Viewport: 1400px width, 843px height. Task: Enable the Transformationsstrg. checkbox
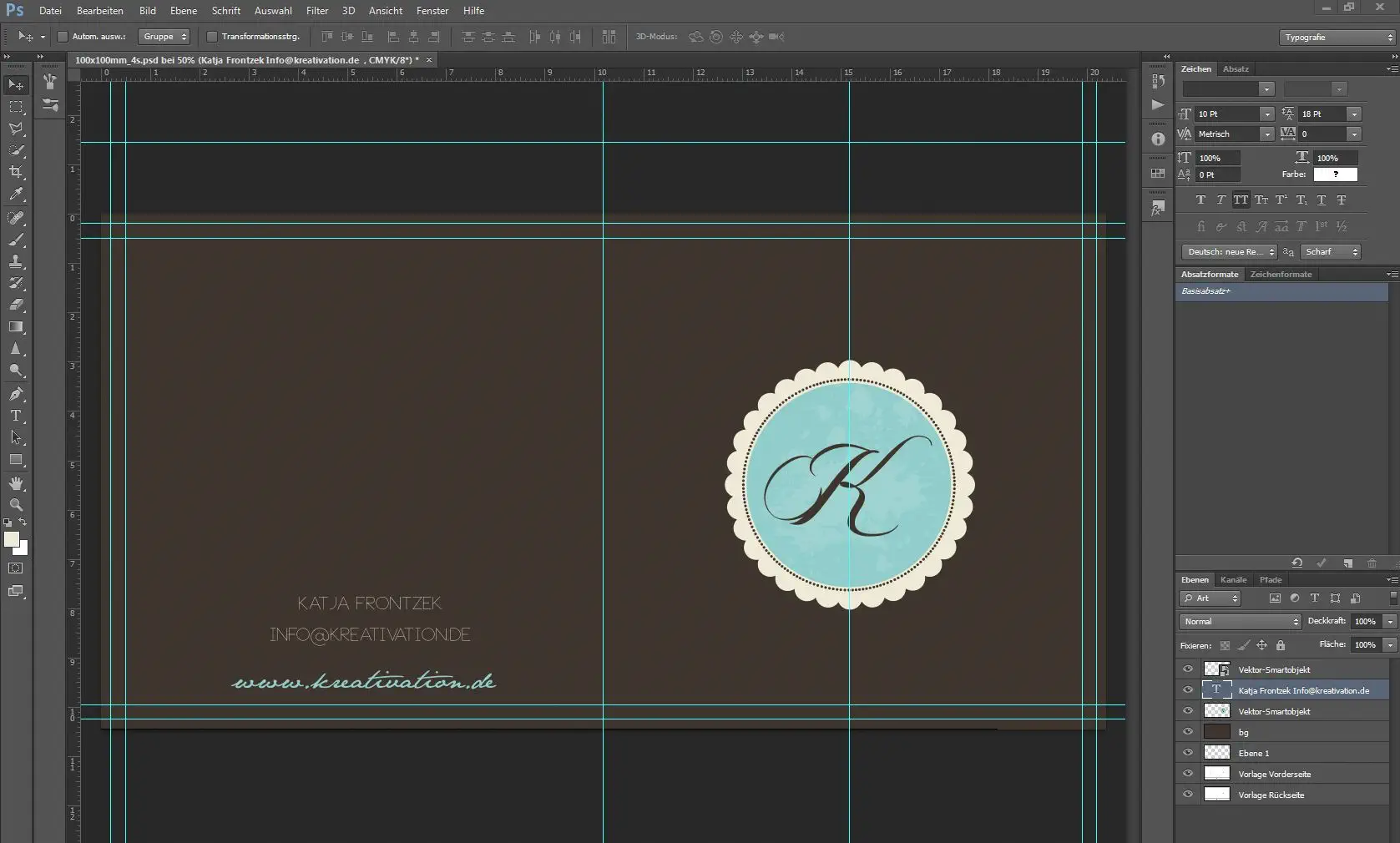212,37
